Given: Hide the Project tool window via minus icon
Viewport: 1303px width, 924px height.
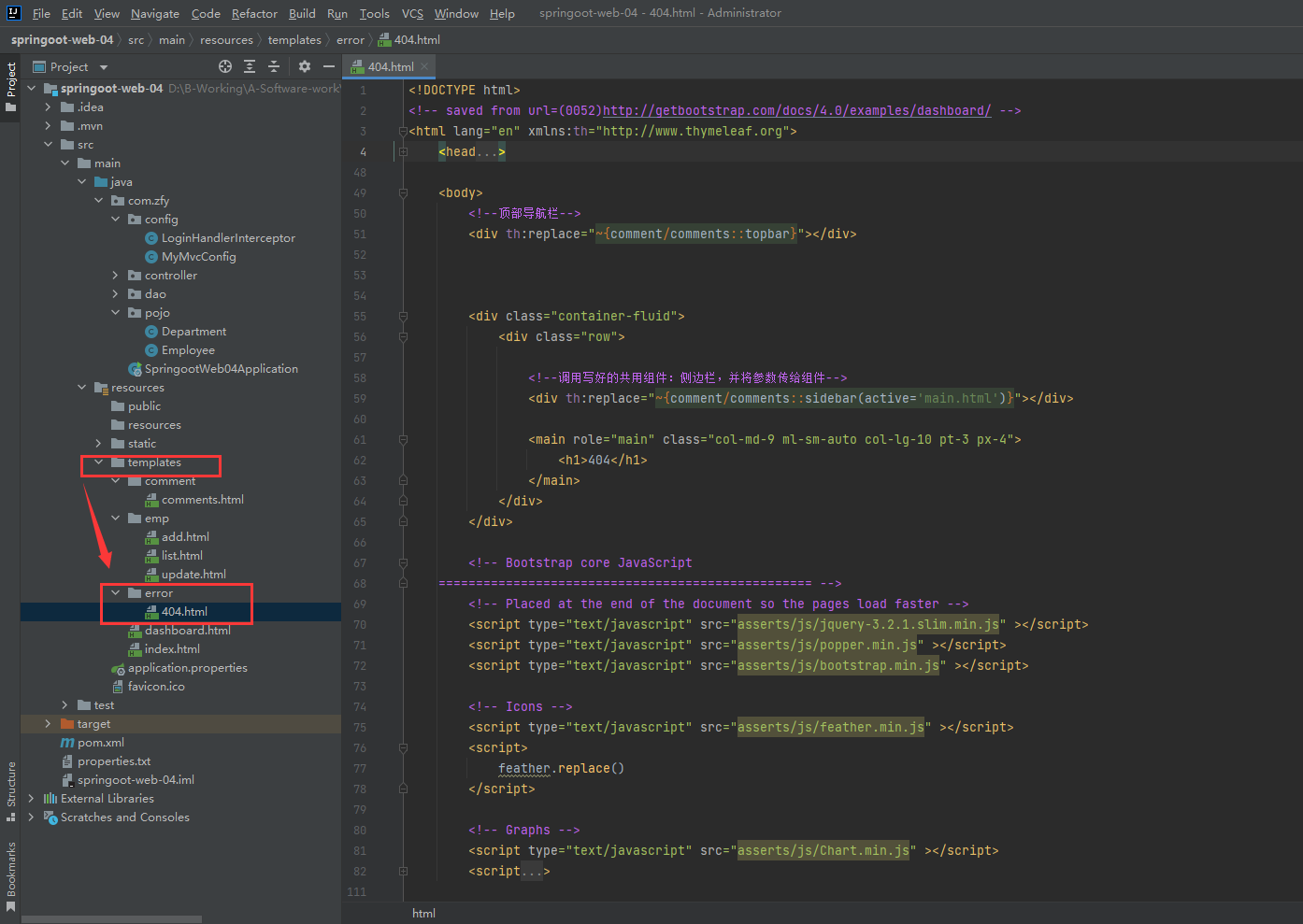Looking at the screenshot, I should (328, 66).
